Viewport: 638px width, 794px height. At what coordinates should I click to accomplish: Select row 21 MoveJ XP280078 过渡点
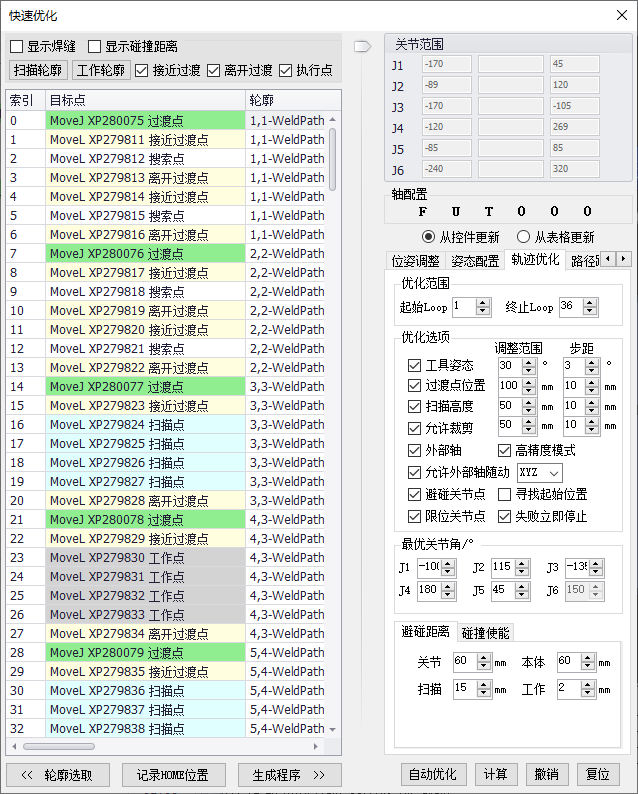145,520
